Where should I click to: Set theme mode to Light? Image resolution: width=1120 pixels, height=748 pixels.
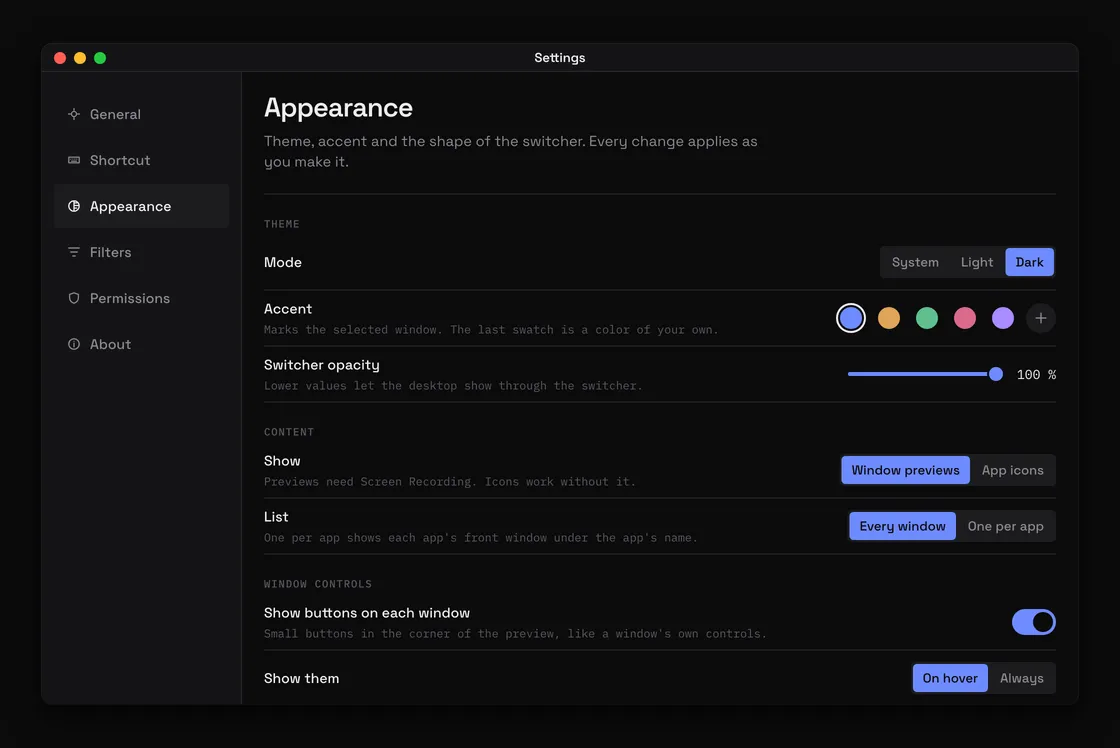click(x=976, y=262)
